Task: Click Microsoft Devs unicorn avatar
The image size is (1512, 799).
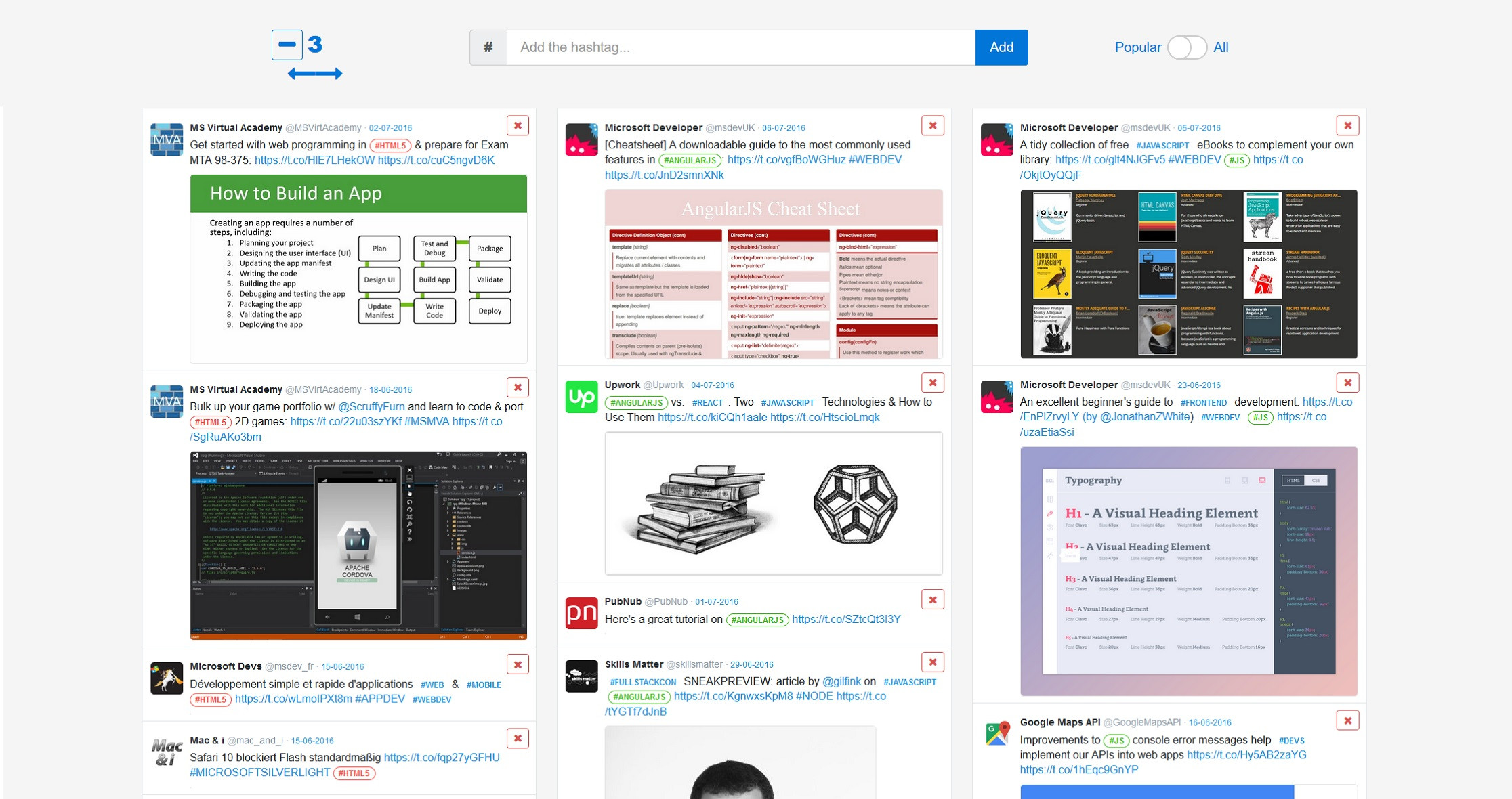Action: tap(167, 678)
